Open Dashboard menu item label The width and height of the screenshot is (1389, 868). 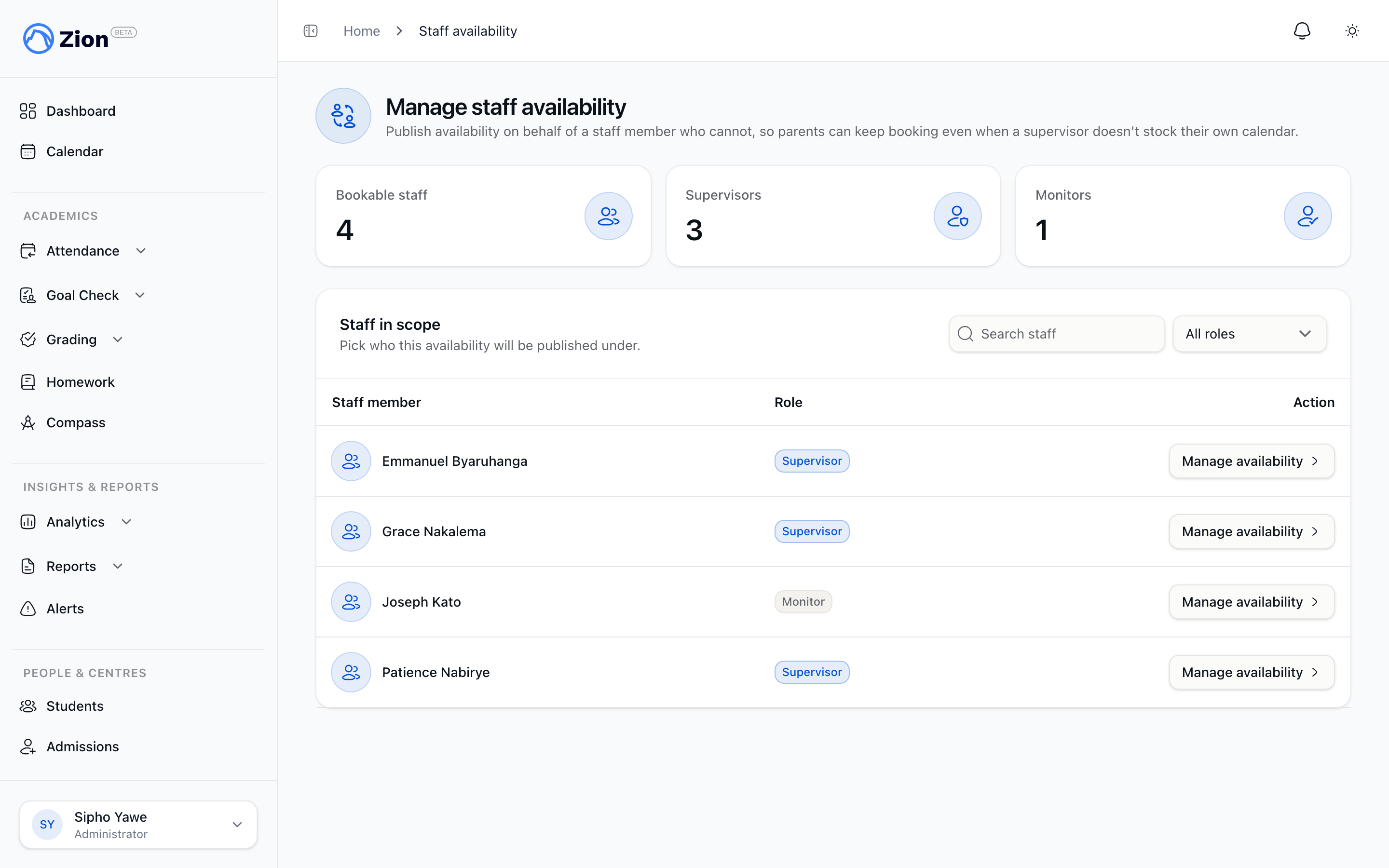pyautogui.click(x=81, y=111)
